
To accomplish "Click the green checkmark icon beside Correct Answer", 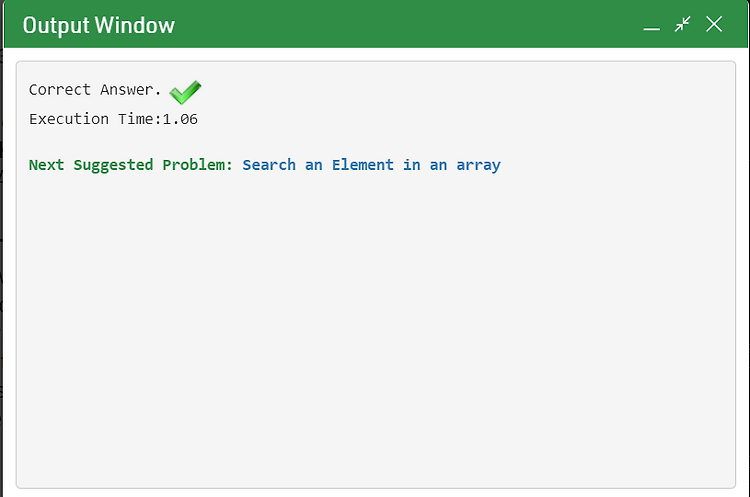I will (185, 92).
